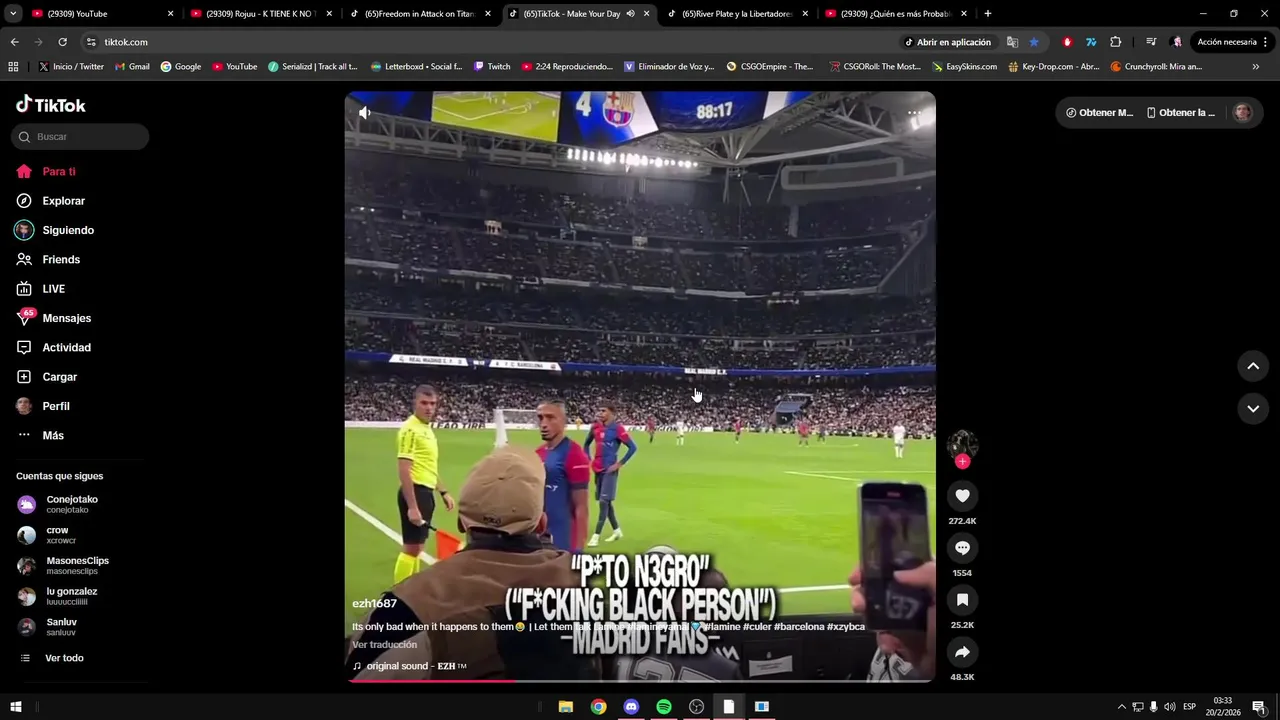This screenshot has width=1280, height=720.
Task: Open the creator's avatar beside the video
Action: click(962, 444)
